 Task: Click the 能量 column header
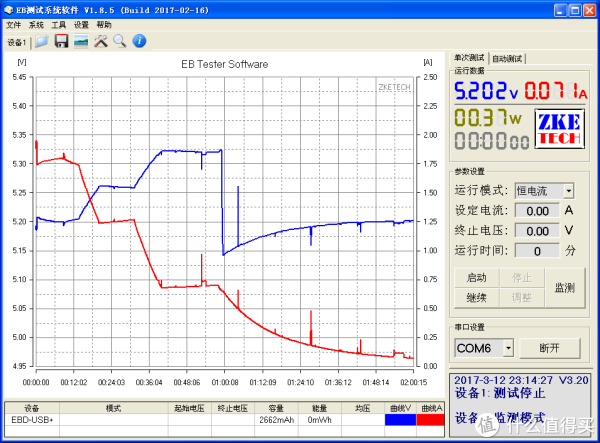click(x=320, y=408)
